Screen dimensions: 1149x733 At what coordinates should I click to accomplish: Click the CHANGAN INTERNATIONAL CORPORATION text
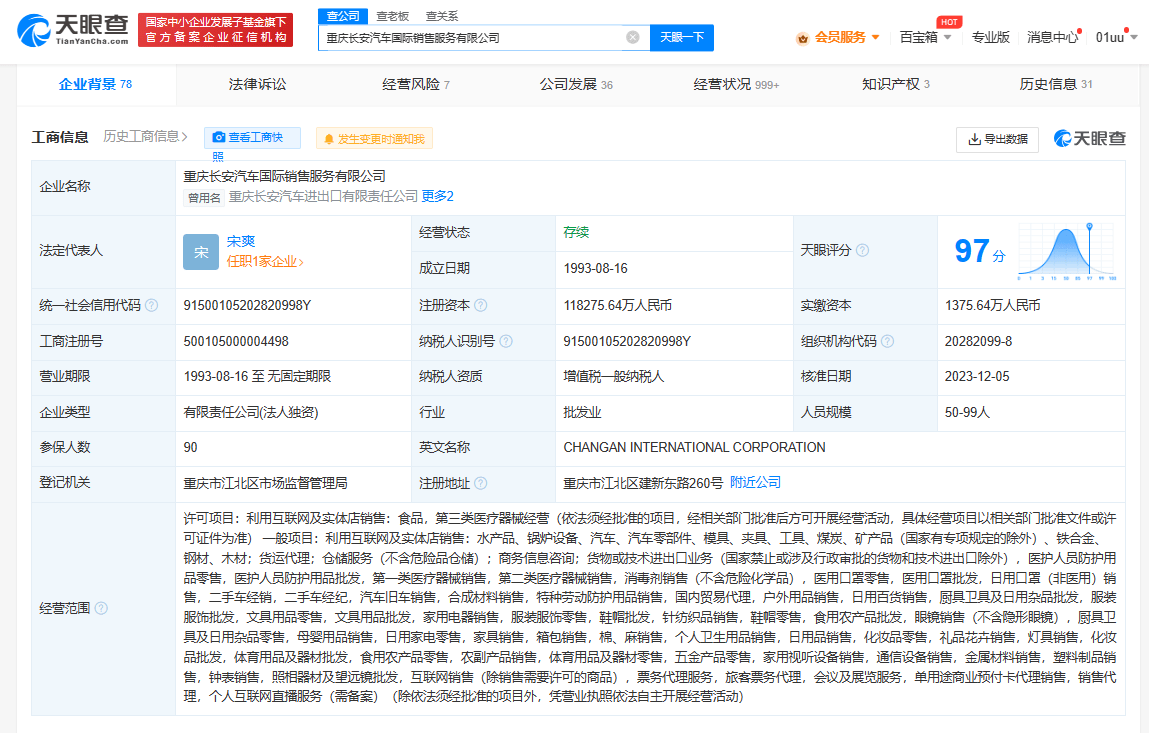(x=694, y=447)
